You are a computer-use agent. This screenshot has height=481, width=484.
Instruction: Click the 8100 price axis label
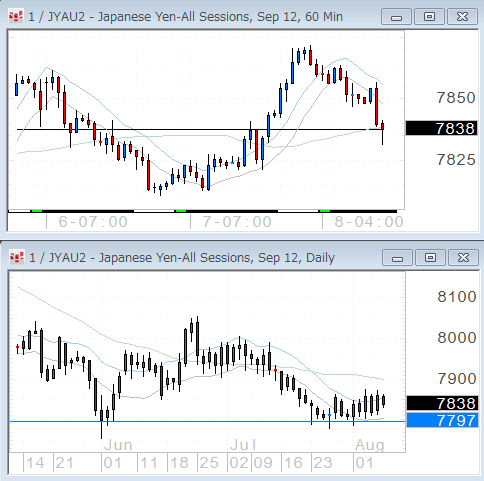click(x=457, y=297)
